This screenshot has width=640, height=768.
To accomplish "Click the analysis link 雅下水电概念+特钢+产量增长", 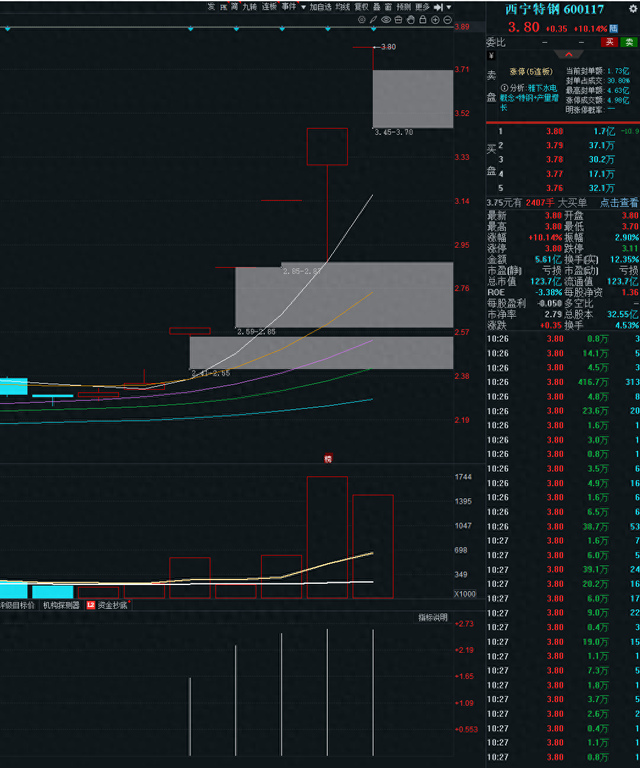I will (x=529, y=97).
